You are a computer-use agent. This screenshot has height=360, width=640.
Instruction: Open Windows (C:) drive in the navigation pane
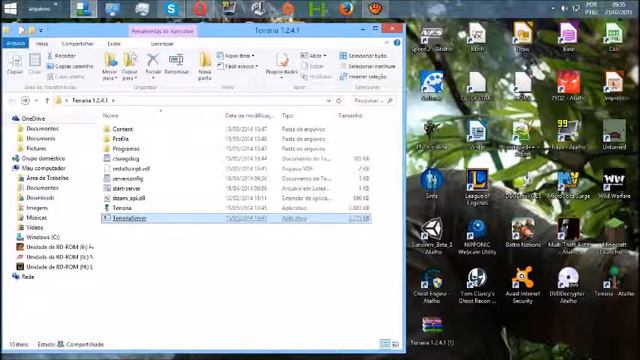[43, 237]
